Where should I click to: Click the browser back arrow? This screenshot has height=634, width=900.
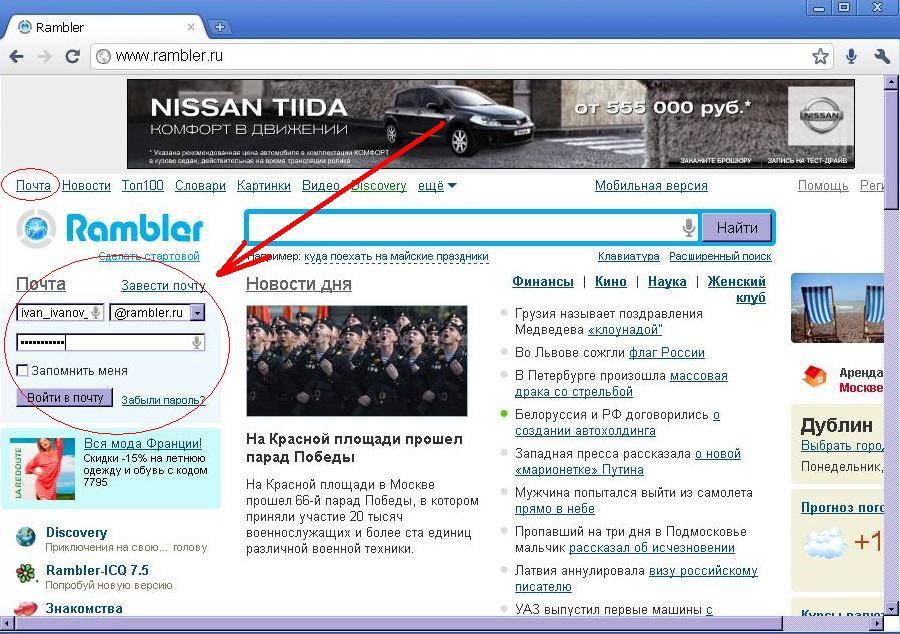(17, 56)
